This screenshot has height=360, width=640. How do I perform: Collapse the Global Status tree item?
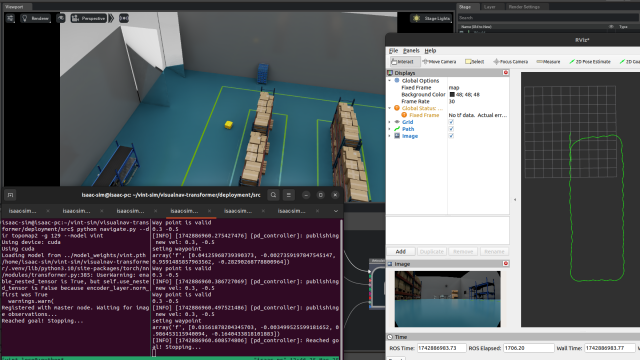[x=389, y=108]
